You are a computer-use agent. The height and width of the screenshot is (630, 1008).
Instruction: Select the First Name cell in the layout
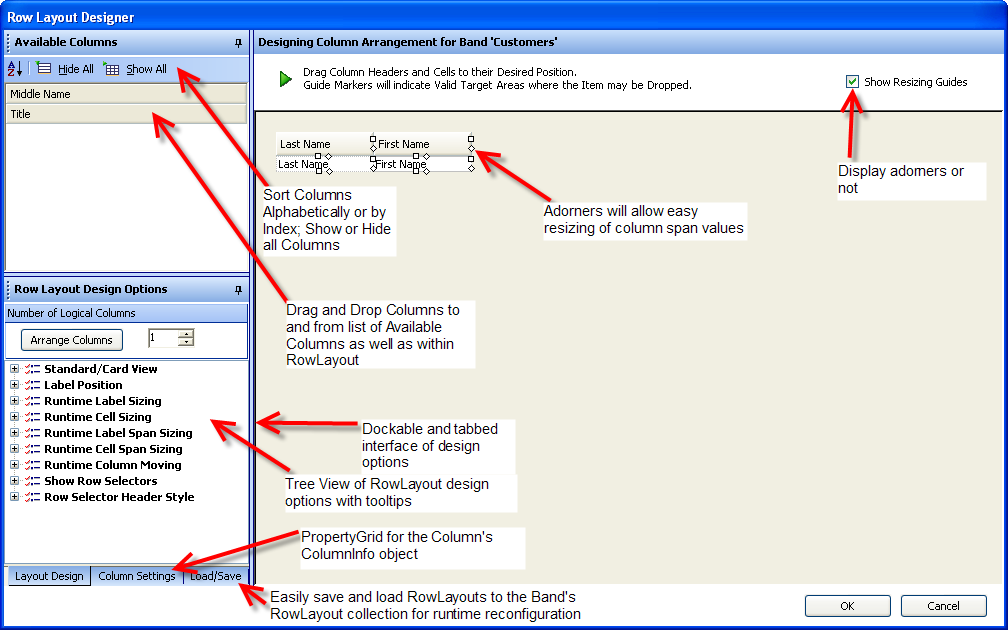421,164
